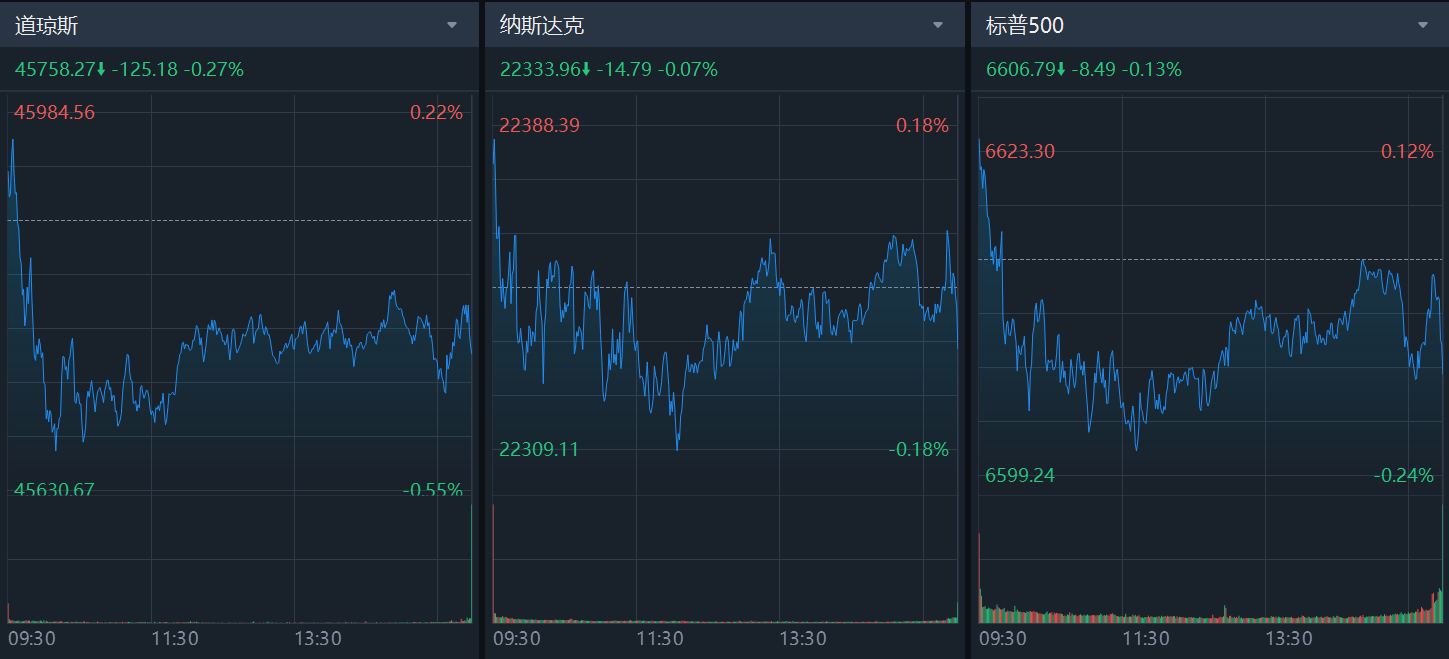The image size is (1449, 659).
Task: Click the 0.12% upper axis label
Action: 1408,152
